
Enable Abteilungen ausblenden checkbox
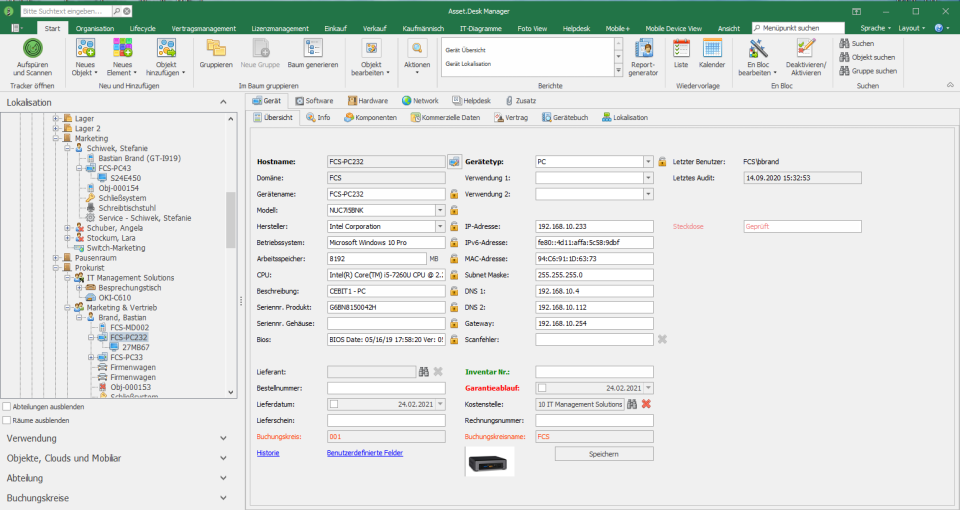tap(8, 407)
